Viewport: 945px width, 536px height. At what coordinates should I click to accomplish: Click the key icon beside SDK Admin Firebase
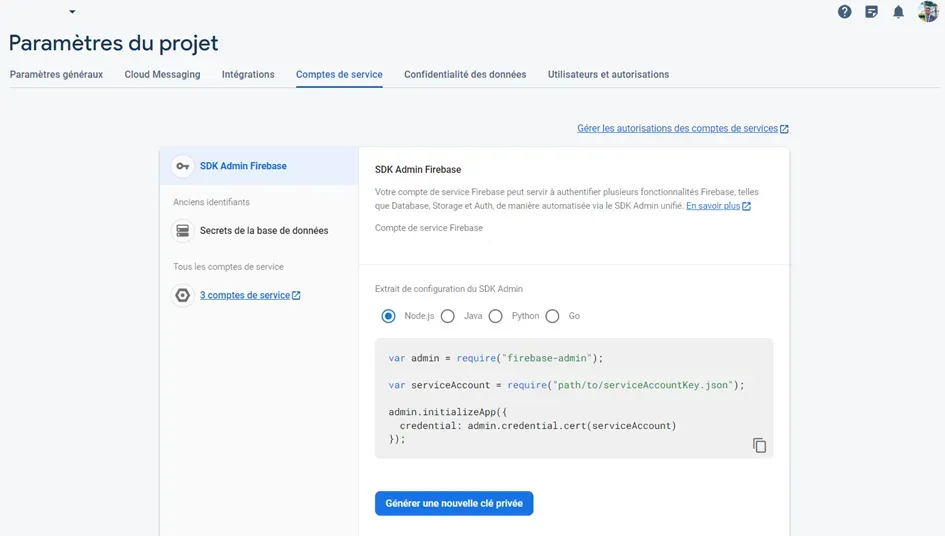point(183,166)
